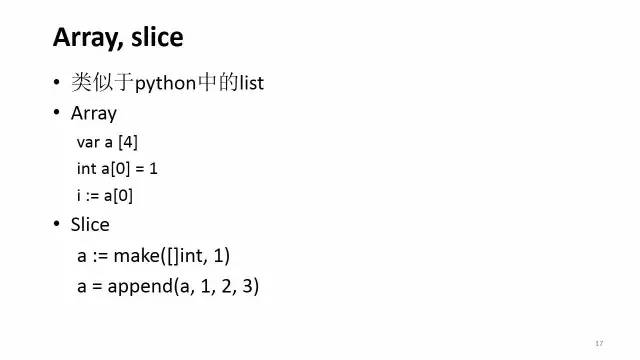Click the 'Slice' bullet heading

click(90, 224)
